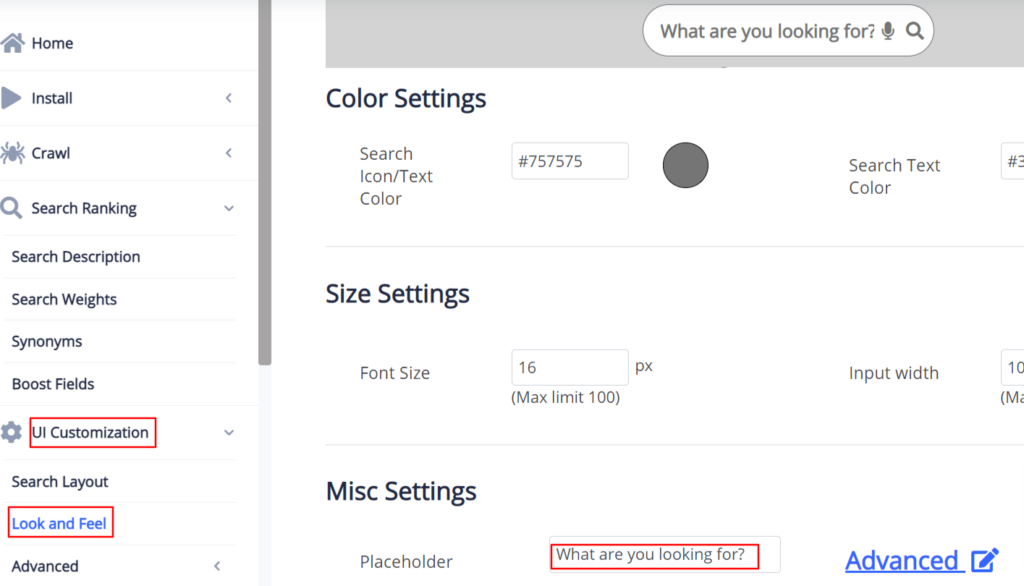Select the Install play icon
The width and height of the screenshot is (1024, 586).
click(x=15, y=97)
